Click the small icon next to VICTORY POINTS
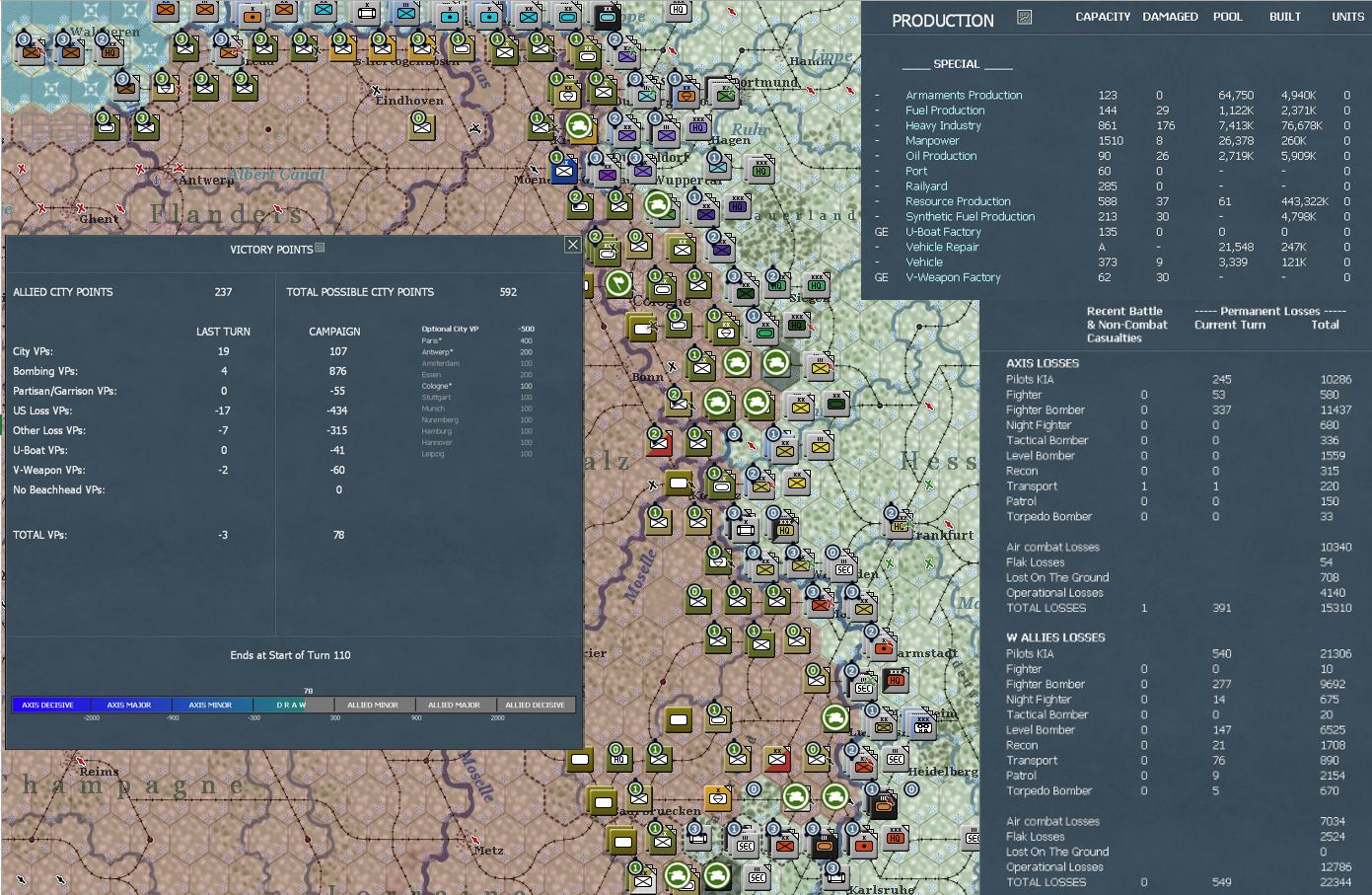This screenshot has height=895, width=1372. (x=320, y=249)
